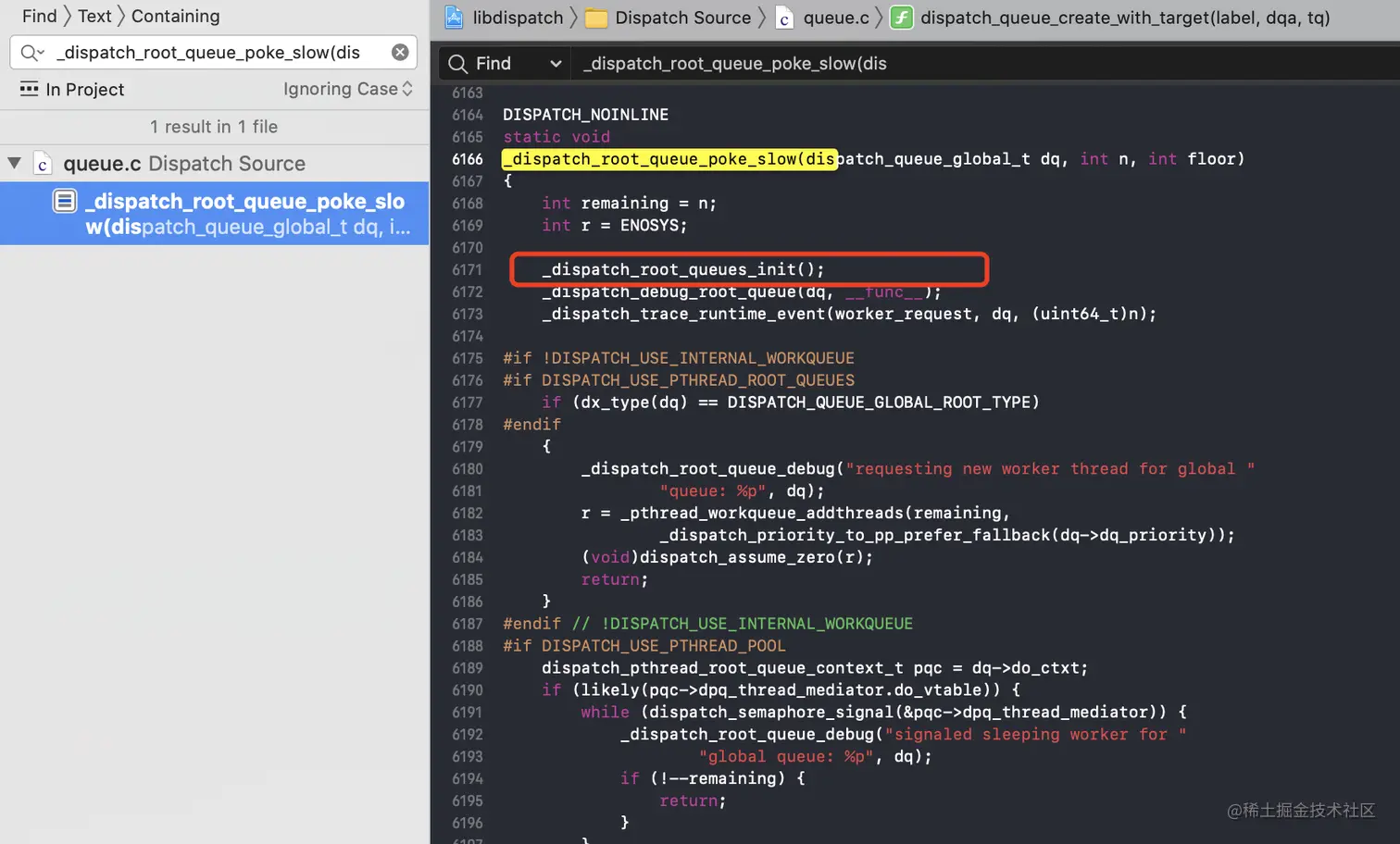Click line number 6166 in gutter
This screenshot has width=1400, height=844.
(x=468, y=159)
